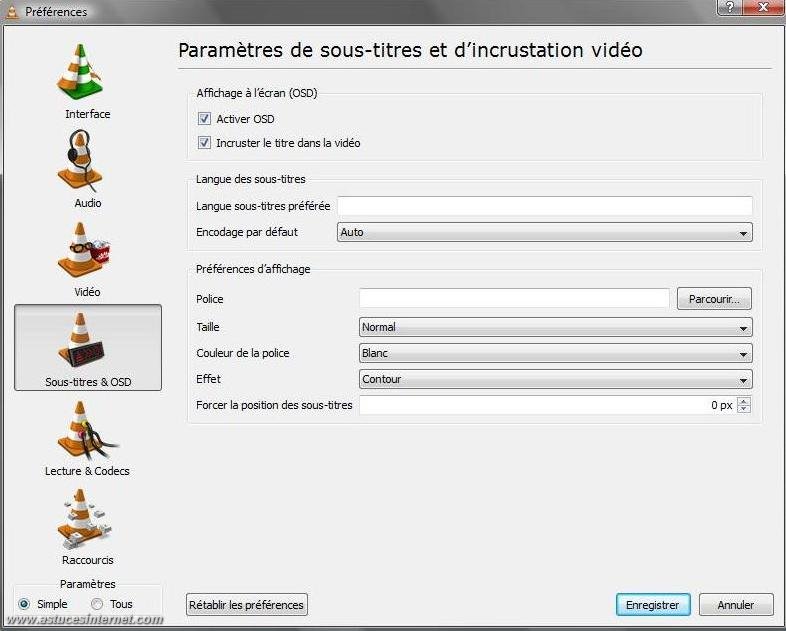
Task: Click the Annuler button
Action: [736, 605]
